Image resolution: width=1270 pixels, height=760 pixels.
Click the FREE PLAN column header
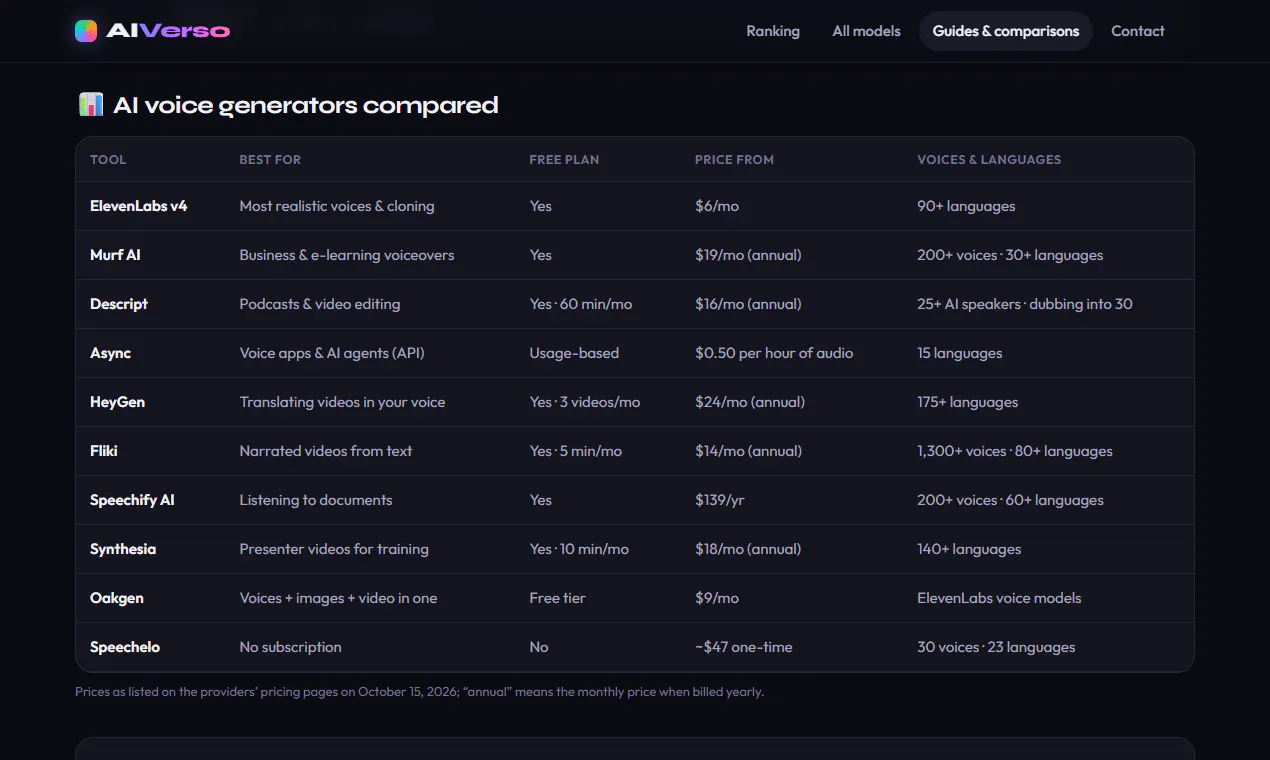point(564,159)
